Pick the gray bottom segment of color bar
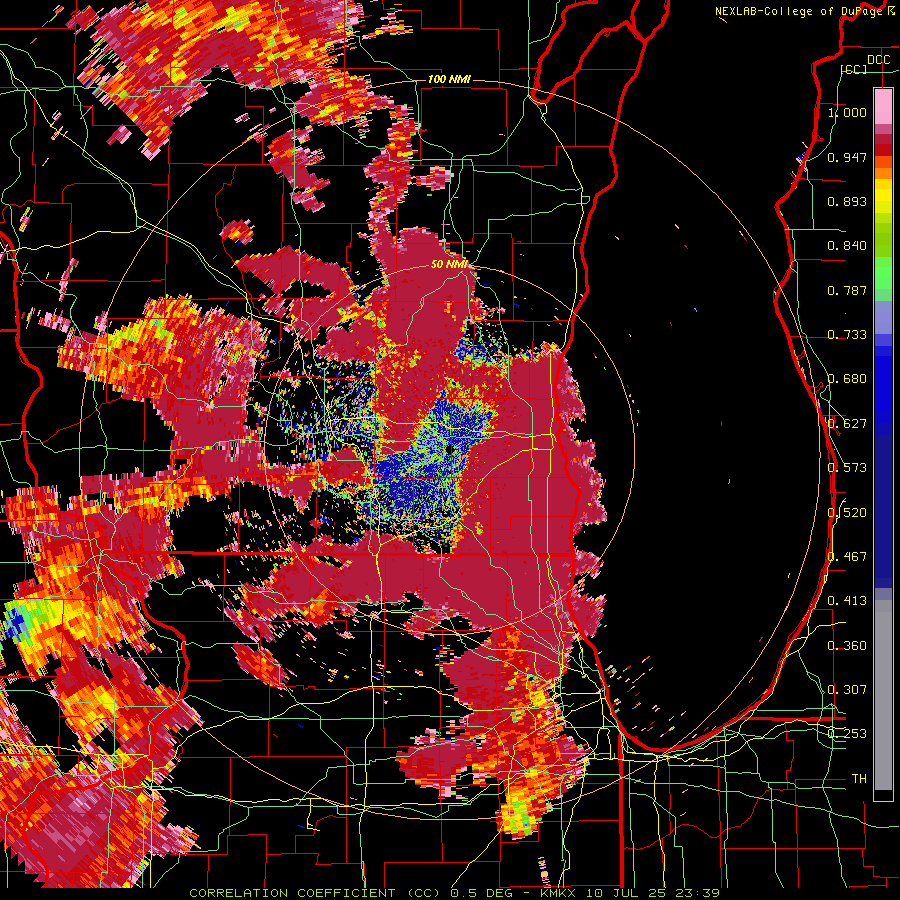 pos(883,695)
